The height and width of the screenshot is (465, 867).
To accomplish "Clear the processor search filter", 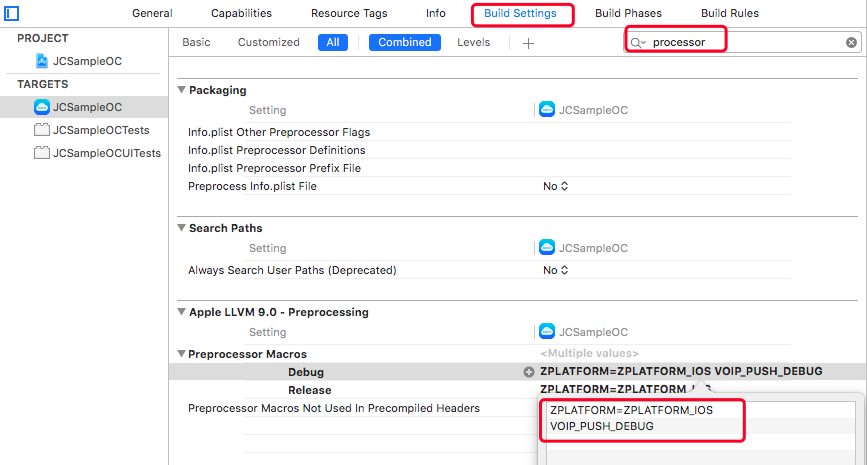I will [851, 43].
